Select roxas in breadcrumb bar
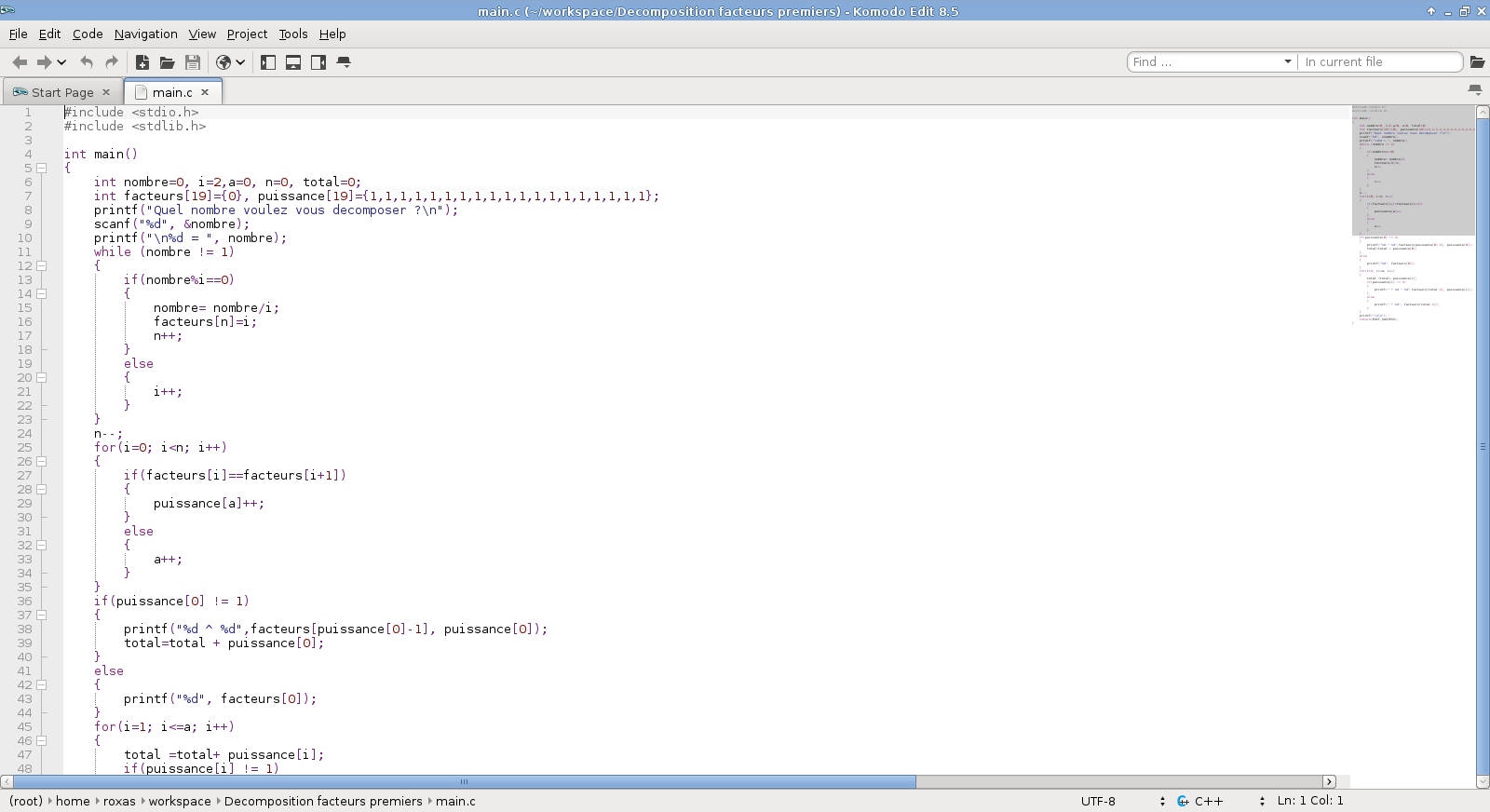This screenshot has width=1490, height=812. pyautogui.click(x=119, y=801)
